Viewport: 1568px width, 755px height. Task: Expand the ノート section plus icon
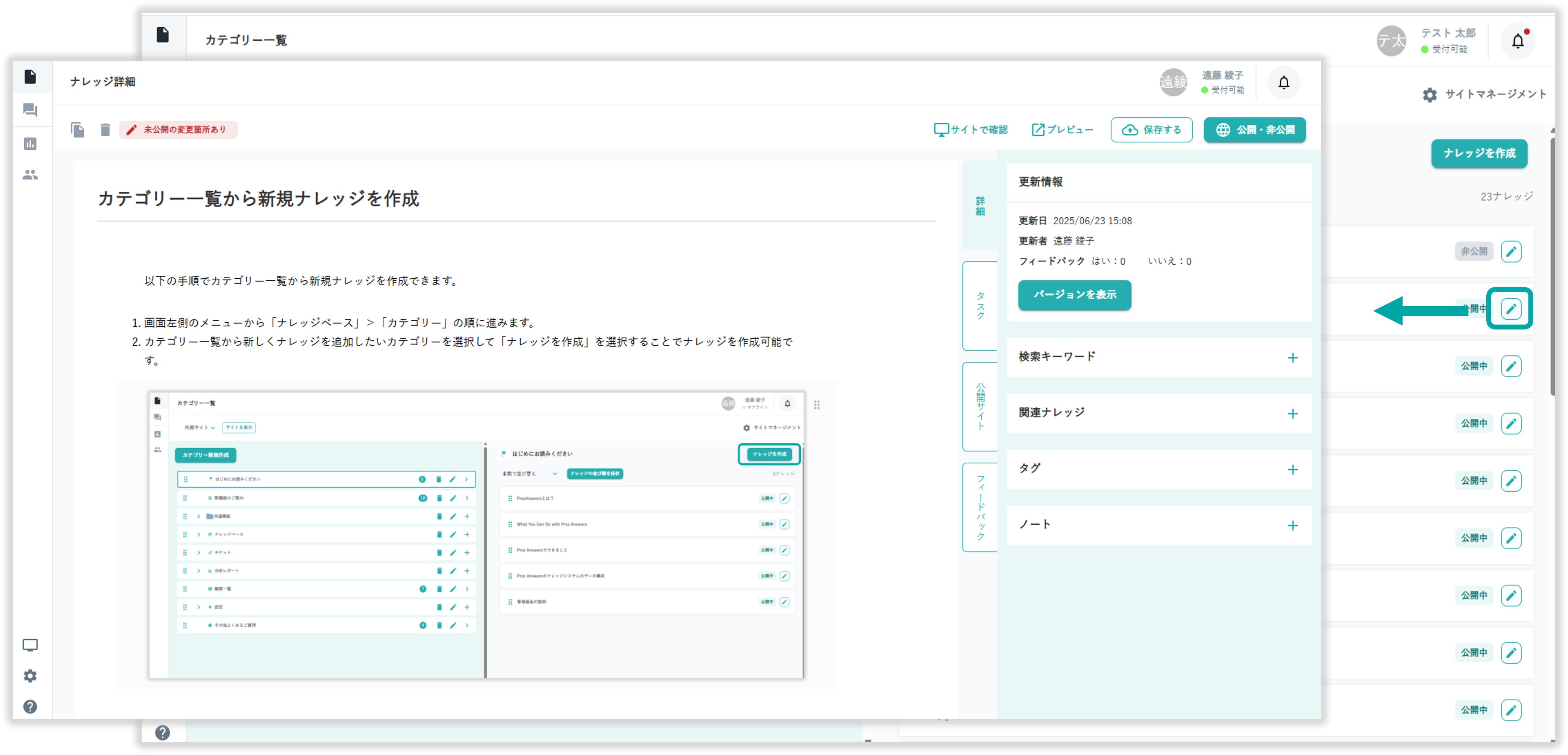coord(1292,526)
